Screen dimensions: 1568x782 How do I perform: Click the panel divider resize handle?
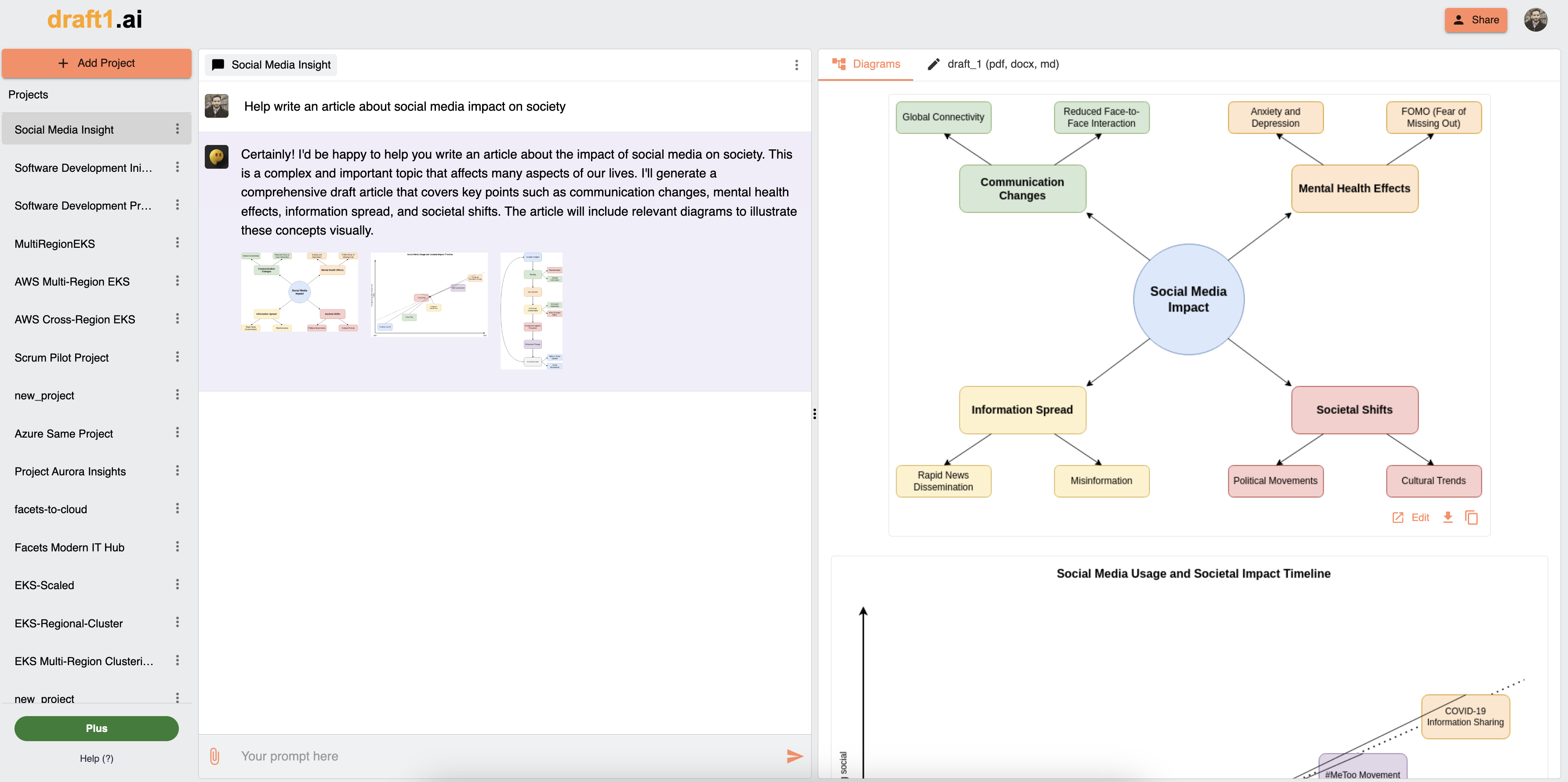(814, 414)
